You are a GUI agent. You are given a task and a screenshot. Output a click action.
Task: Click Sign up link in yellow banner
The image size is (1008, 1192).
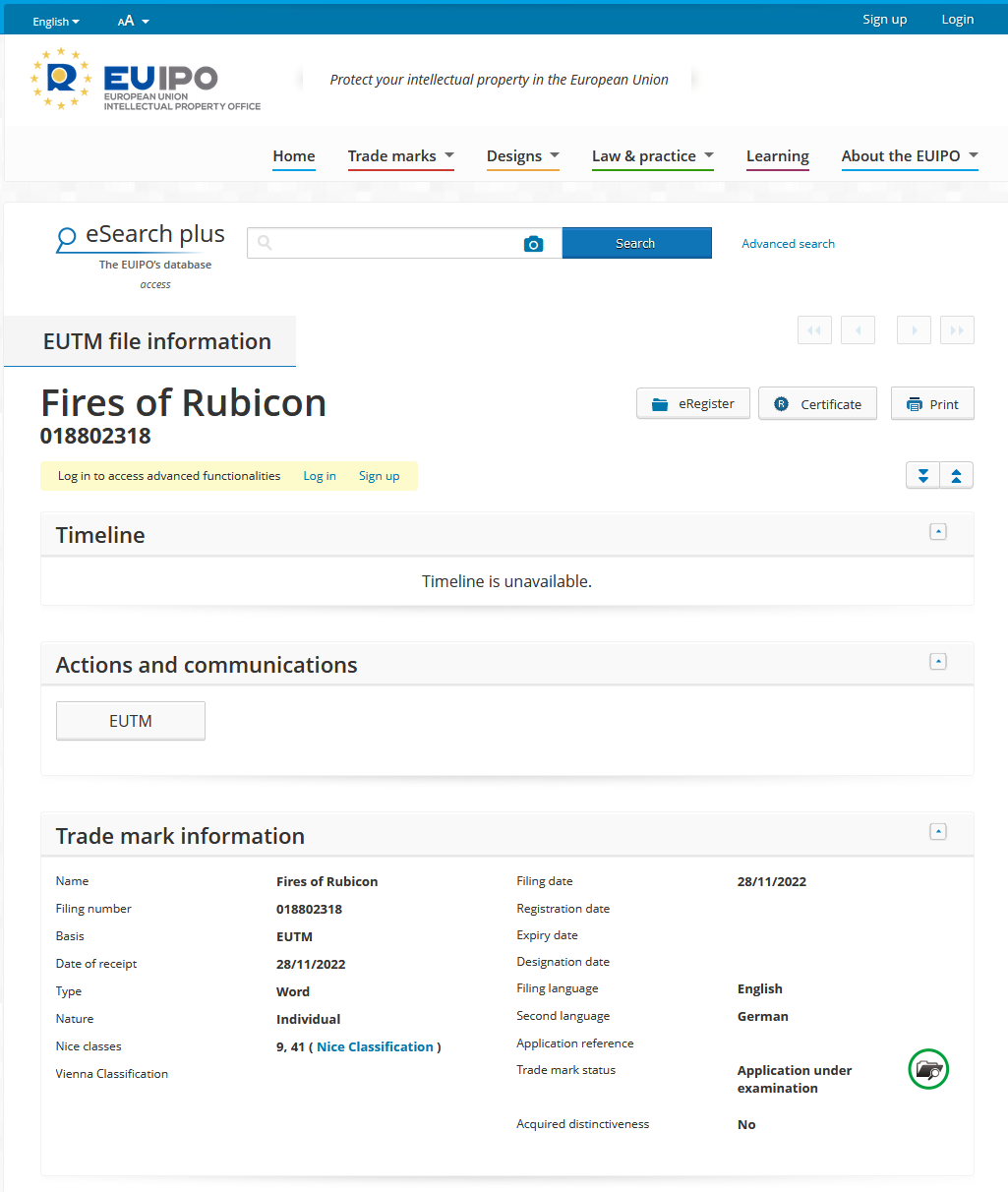[379, 476]
